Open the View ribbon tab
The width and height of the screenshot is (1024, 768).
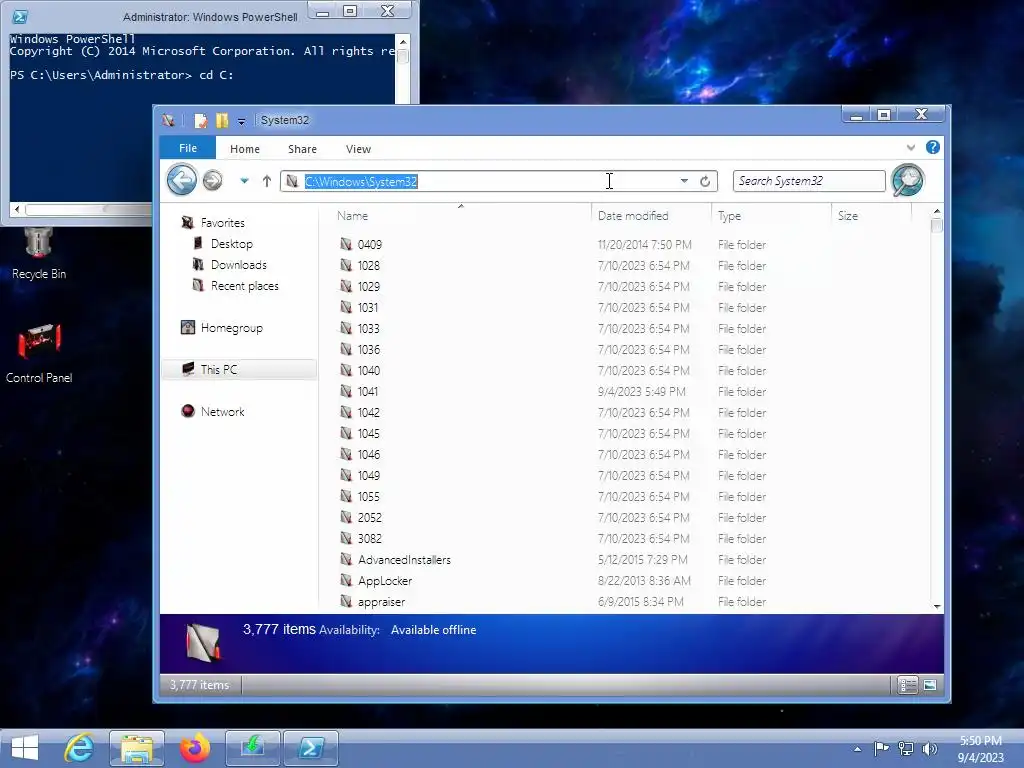click(x=358, y=149)
